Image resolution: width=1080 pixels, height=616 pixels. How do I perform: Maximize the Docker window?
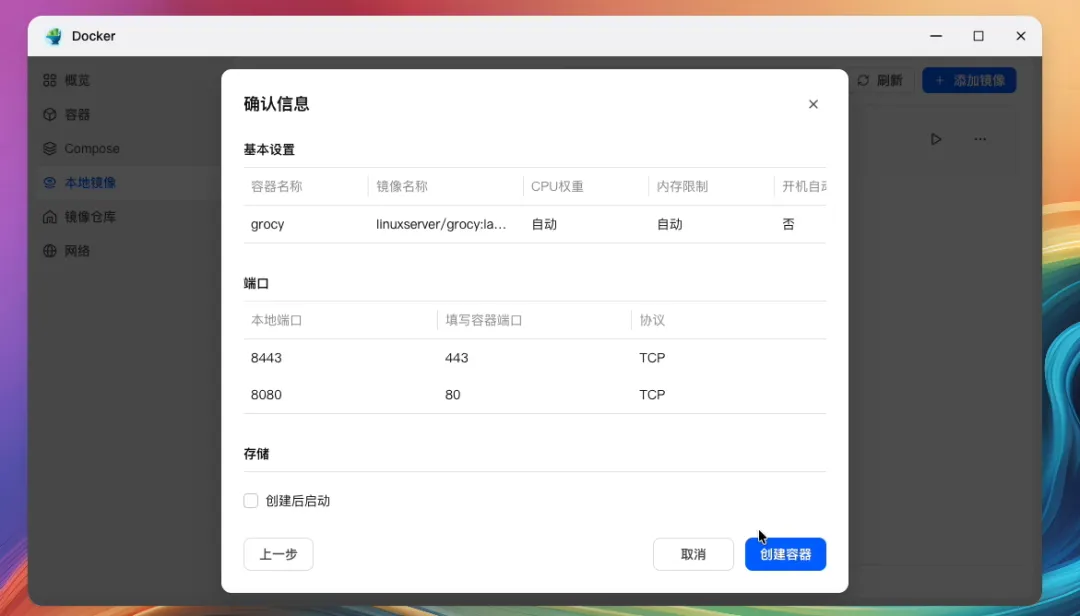click(x=978, y=36)
